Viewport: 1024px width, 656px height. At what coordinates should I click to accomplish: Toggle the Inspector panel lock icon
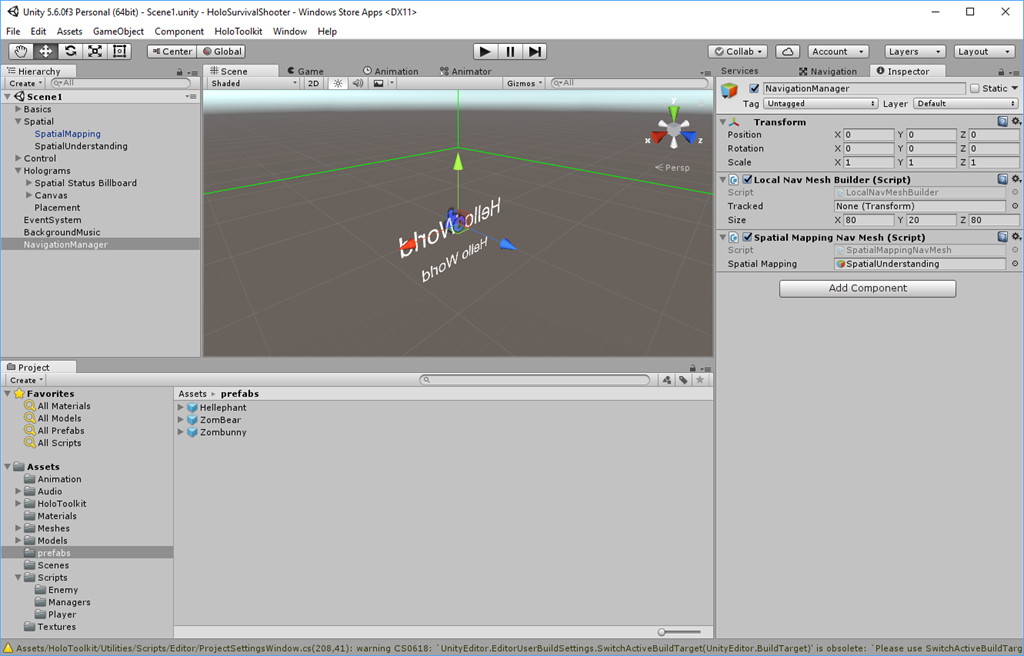[1001, 72]
